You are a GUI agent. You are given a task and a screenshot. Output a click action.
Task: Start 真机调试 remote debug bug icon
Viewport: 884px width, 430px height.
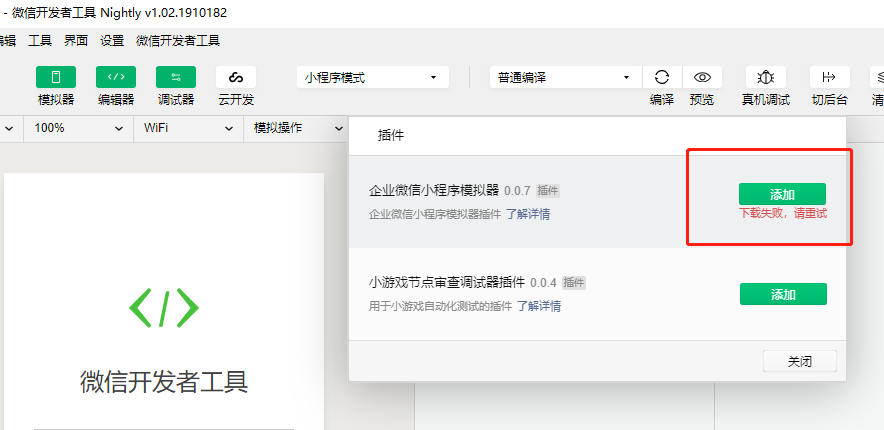766,77
